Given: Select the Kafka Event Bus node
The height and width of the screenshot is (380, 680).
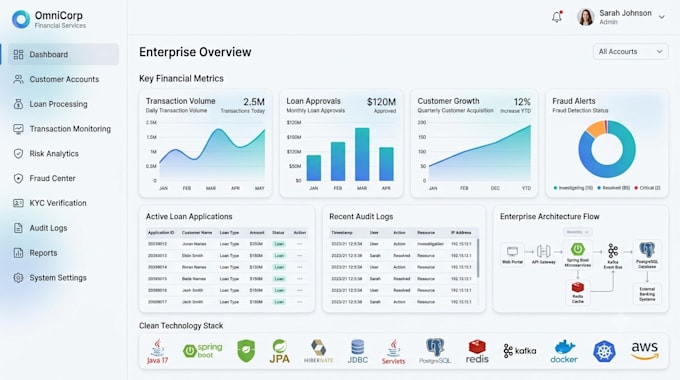Looking at the screenshot, I should click(x=613, y=256).
